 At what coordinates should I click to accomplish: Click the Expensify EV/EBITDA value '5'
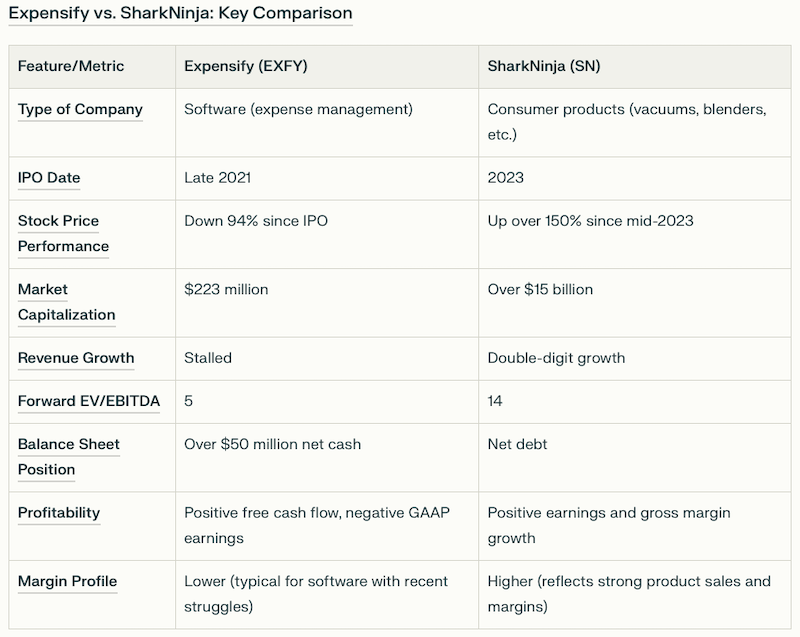coord(188,401)
